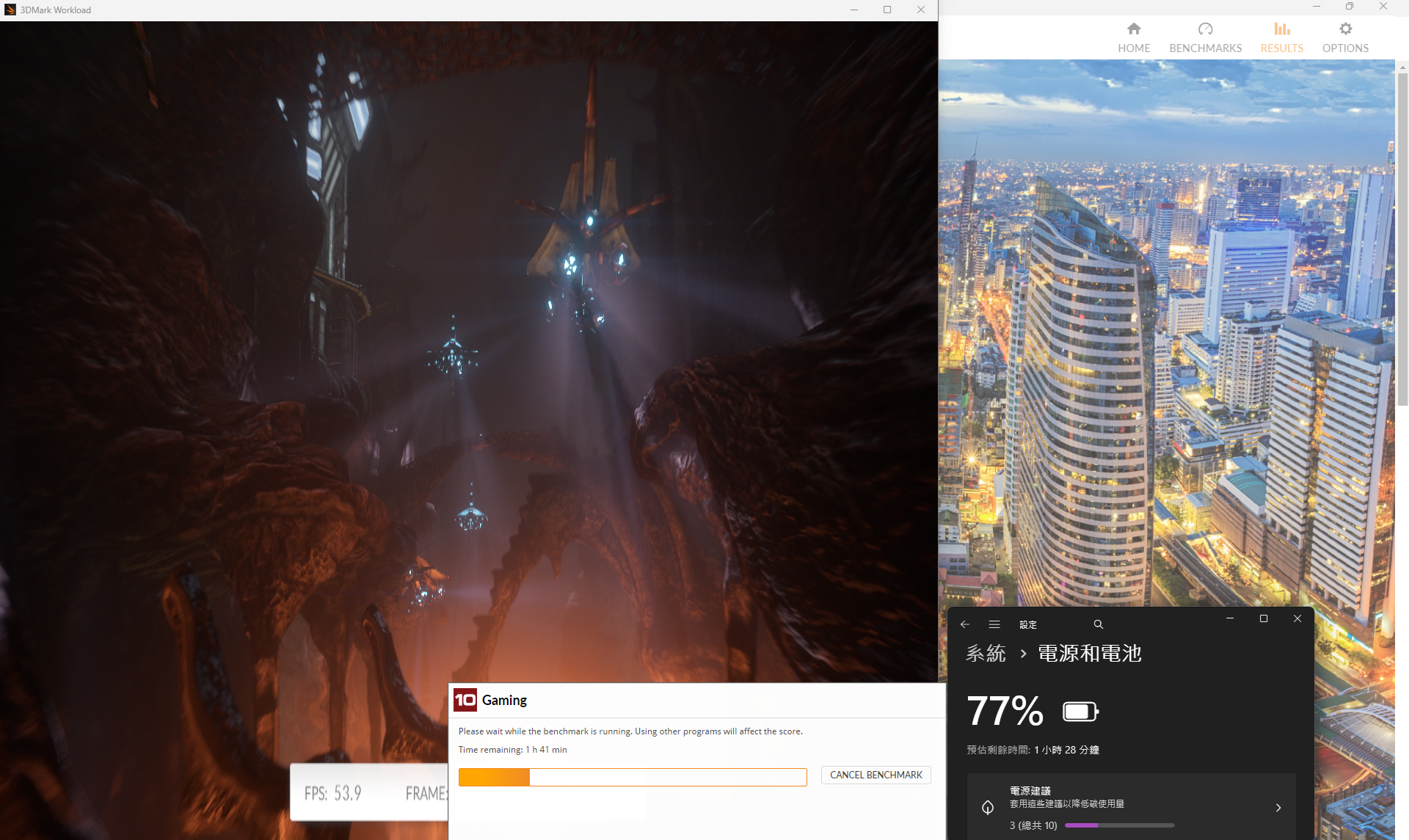The image size is (1409, 840).
Task: Click the breadcrumb chevron separator
Action: (1023, 654)
